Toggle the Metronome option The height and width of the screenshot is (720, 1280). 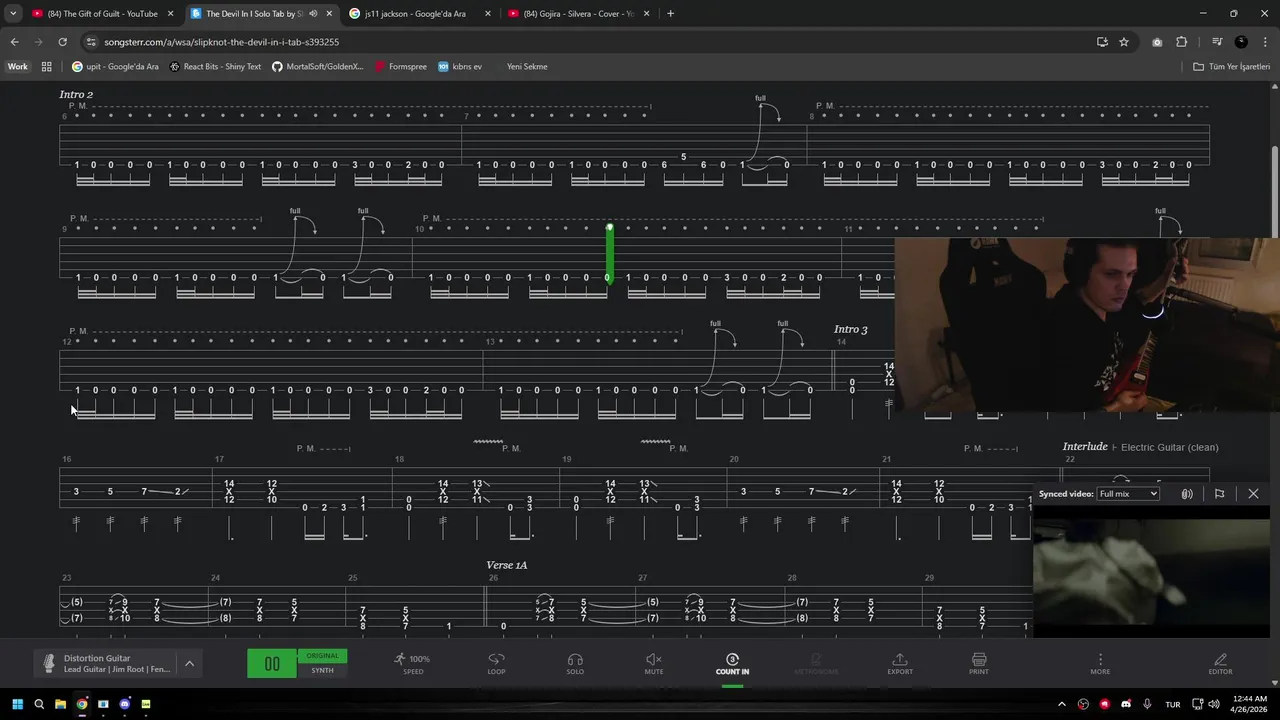pyautogui.click(x=816, y=664)
